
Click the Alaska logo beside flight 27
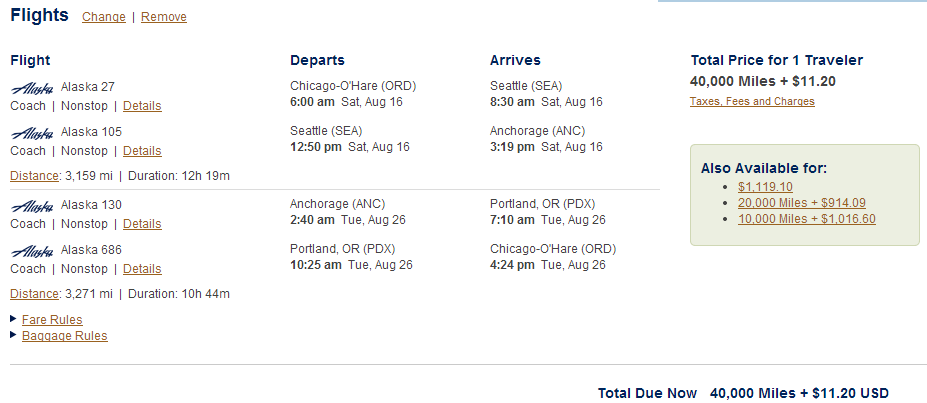pos(32,87)
